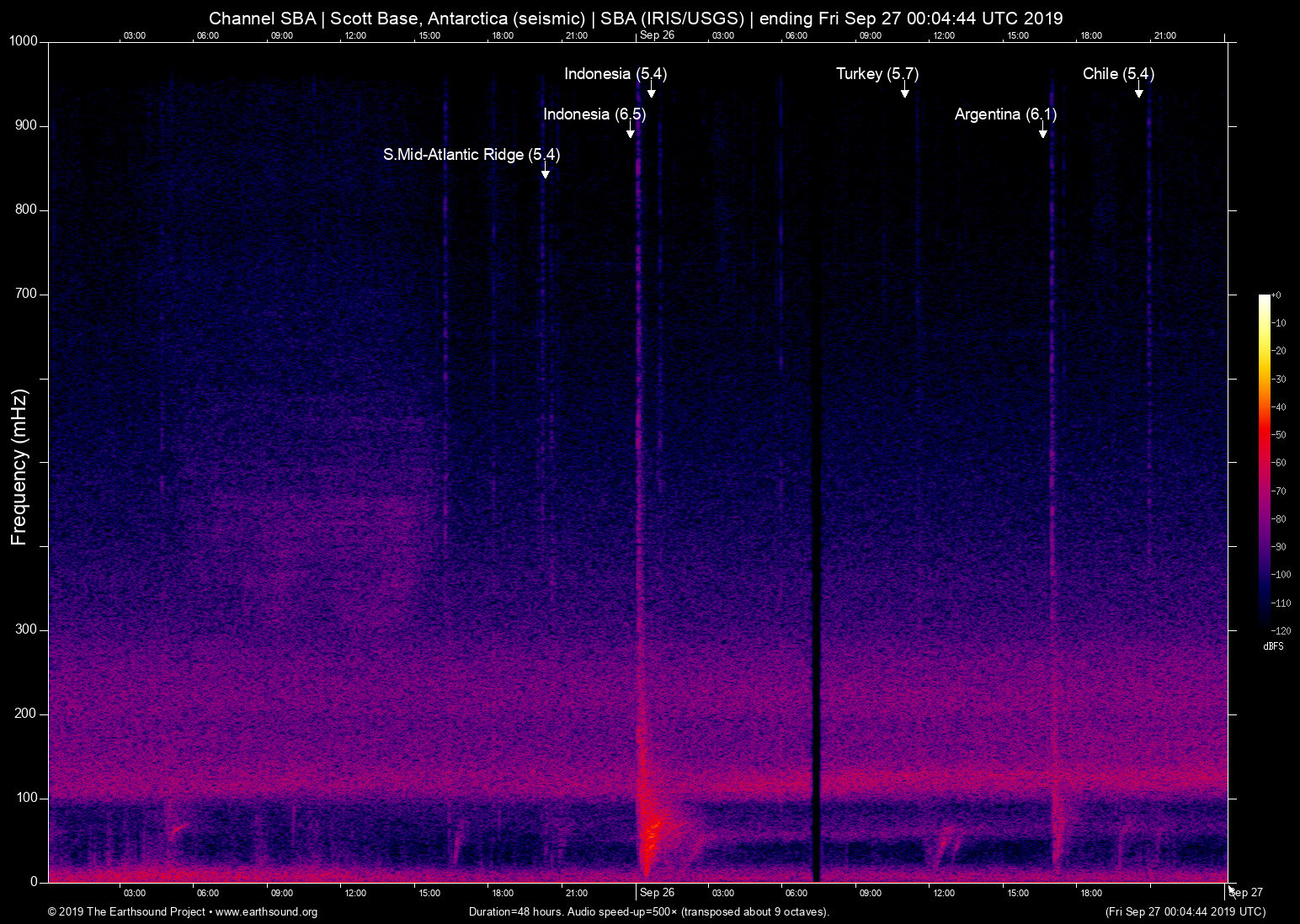The width and height of the screenshot is (1300, 924).
Task: Click the 100 mHz frequency tick label
Action: click(27, 798)
